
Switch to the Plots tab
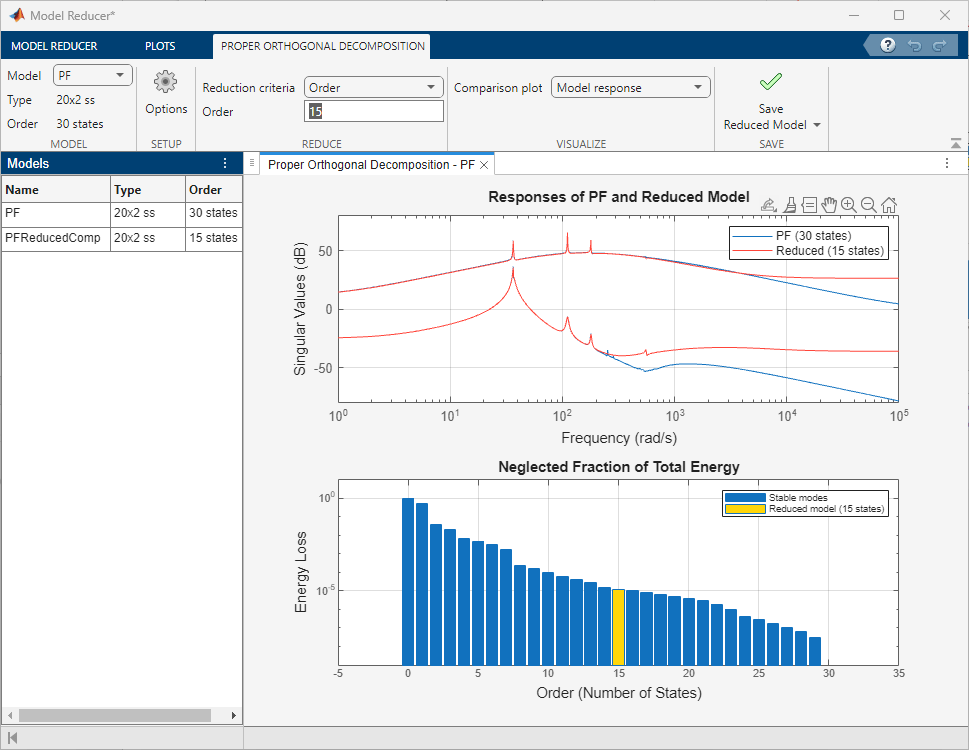[x=160, y=46]
